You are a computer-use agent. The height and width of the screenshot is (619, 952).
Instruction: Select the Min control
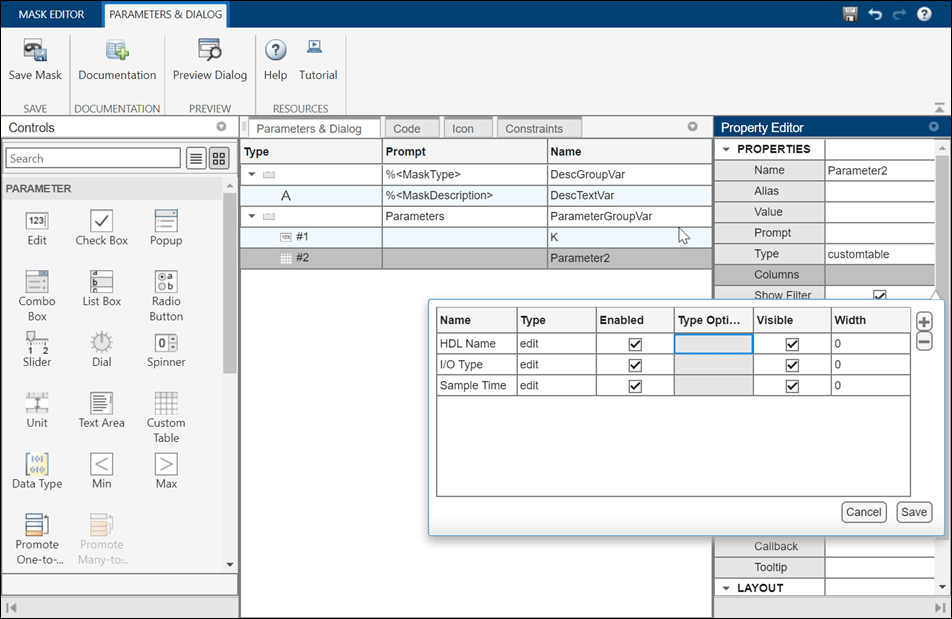click(x=101, y=471)
